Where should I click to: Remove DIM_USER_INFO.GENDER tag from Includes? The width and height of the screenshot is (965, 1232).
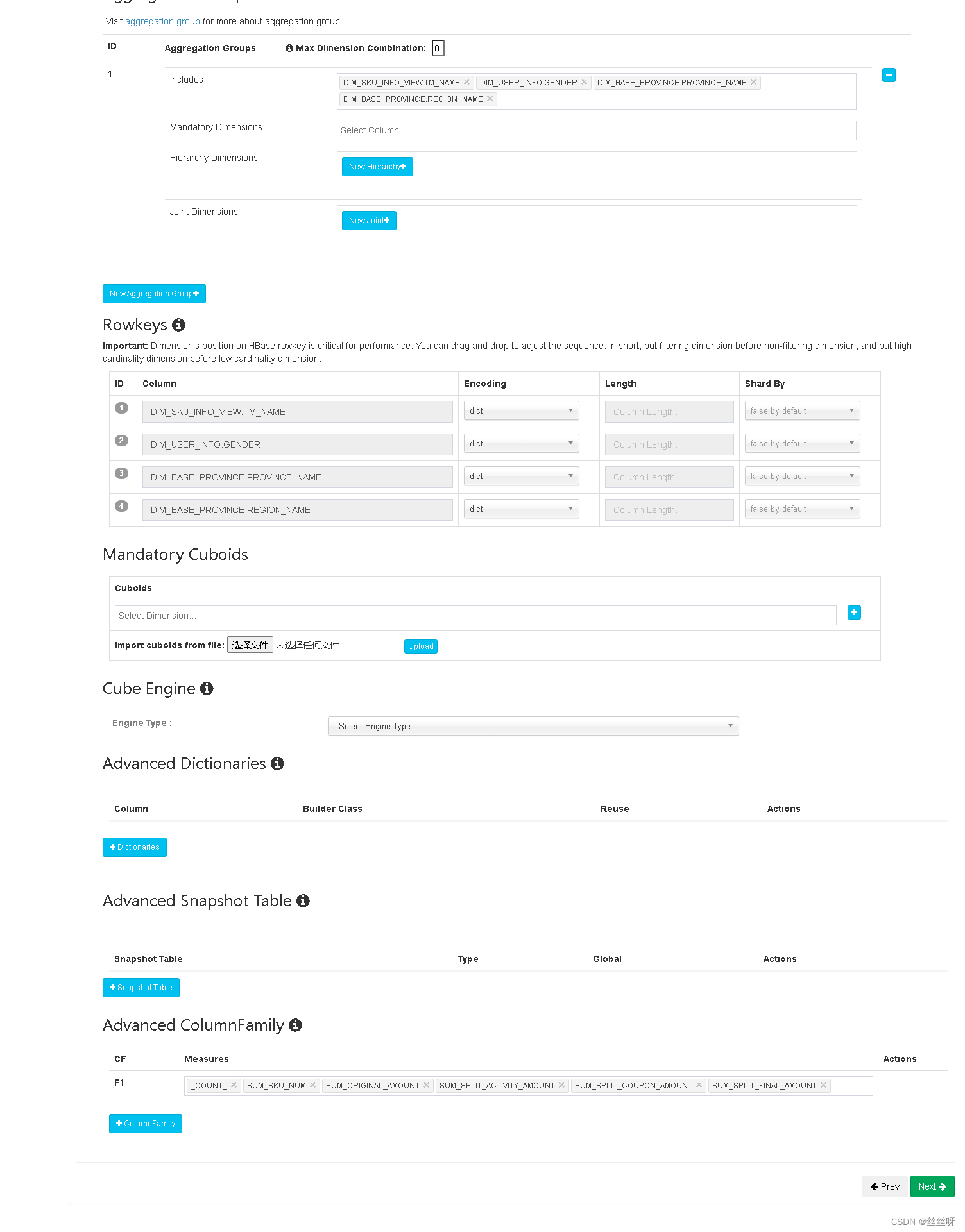(585, 82)
